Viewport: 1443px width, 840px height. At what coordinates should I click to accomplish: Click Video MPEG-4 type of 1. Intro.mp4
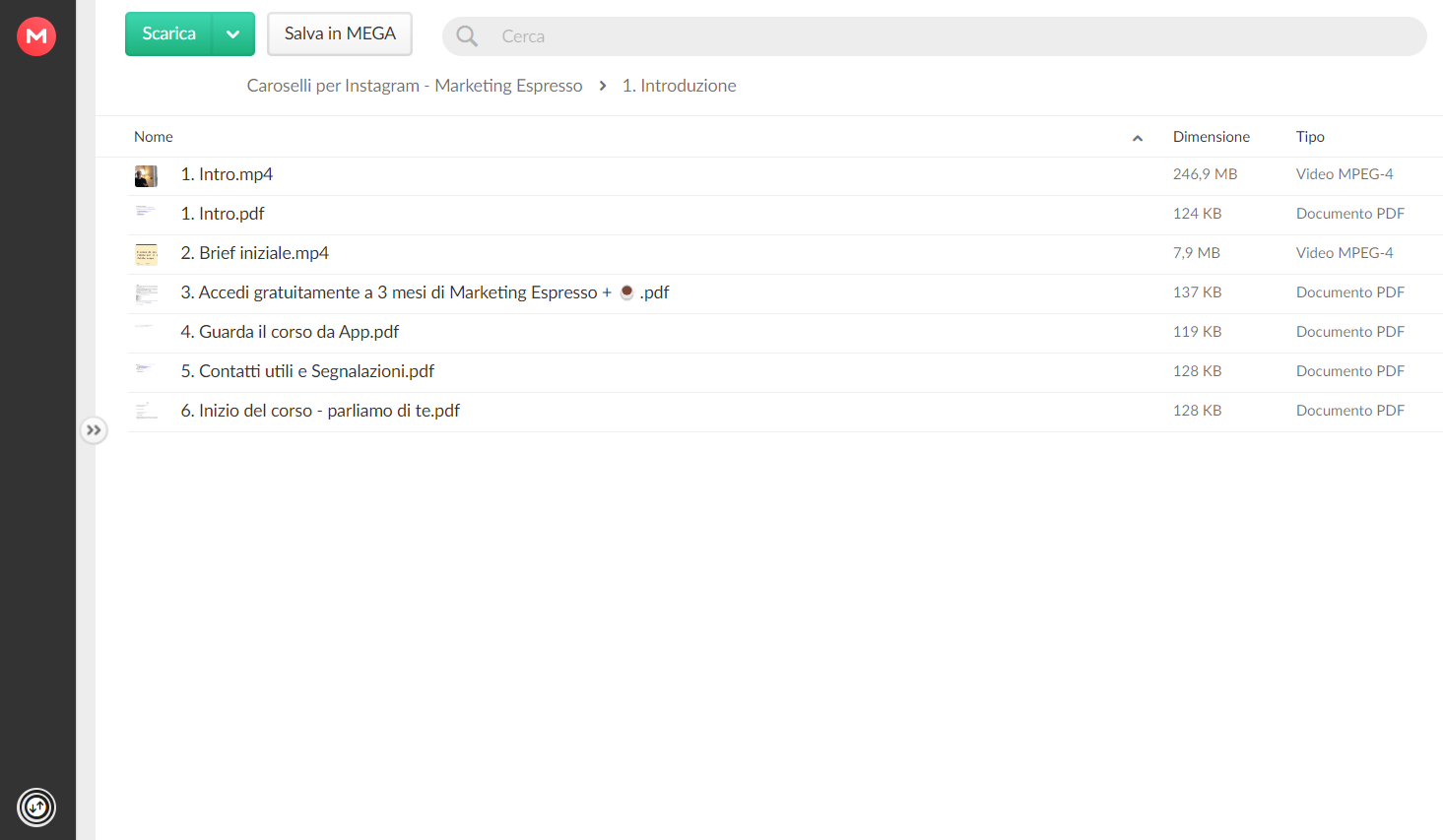[1345, 174]
